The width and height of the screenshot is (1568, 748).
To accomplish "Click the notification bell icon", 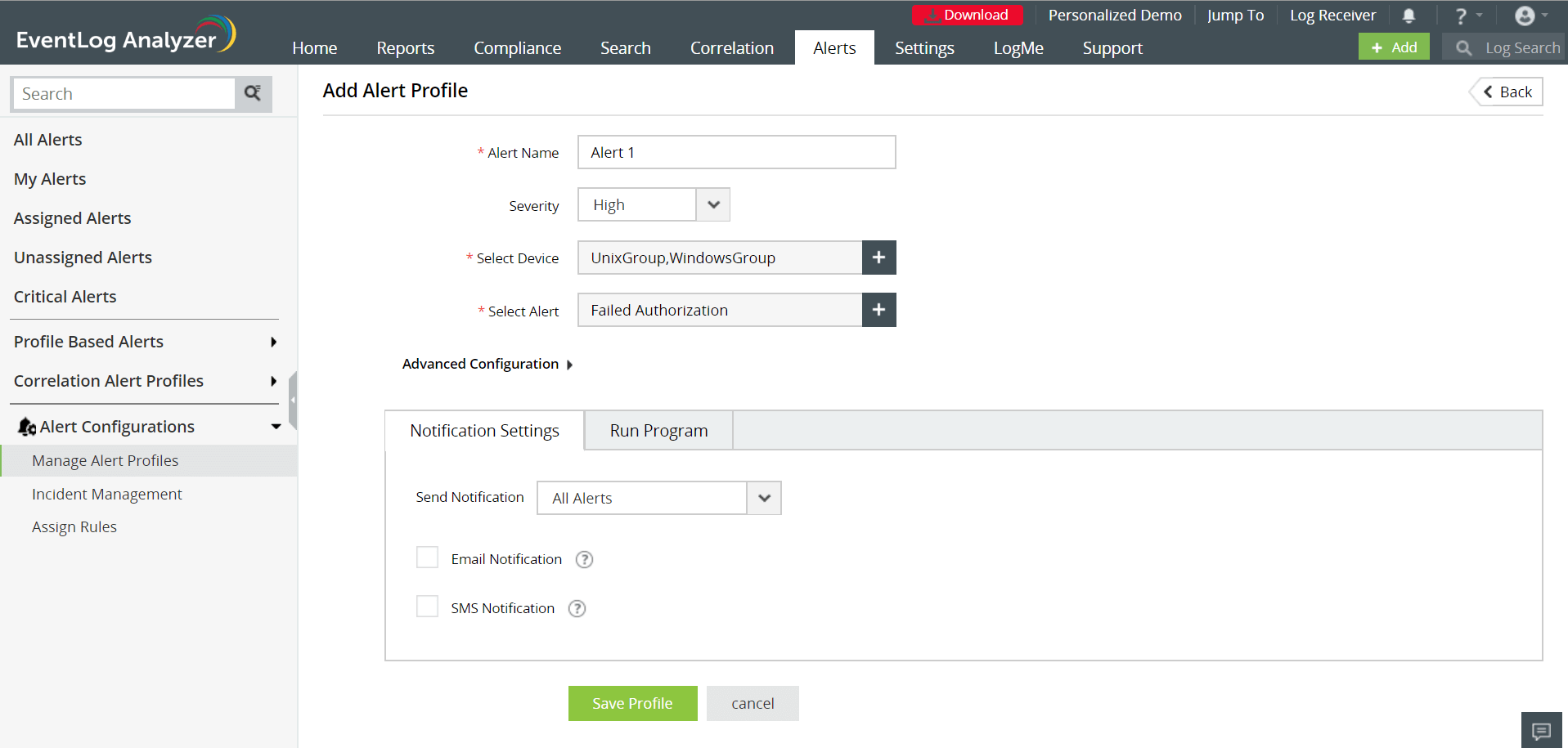I will pyautogui.click(x=1409, y=16).
